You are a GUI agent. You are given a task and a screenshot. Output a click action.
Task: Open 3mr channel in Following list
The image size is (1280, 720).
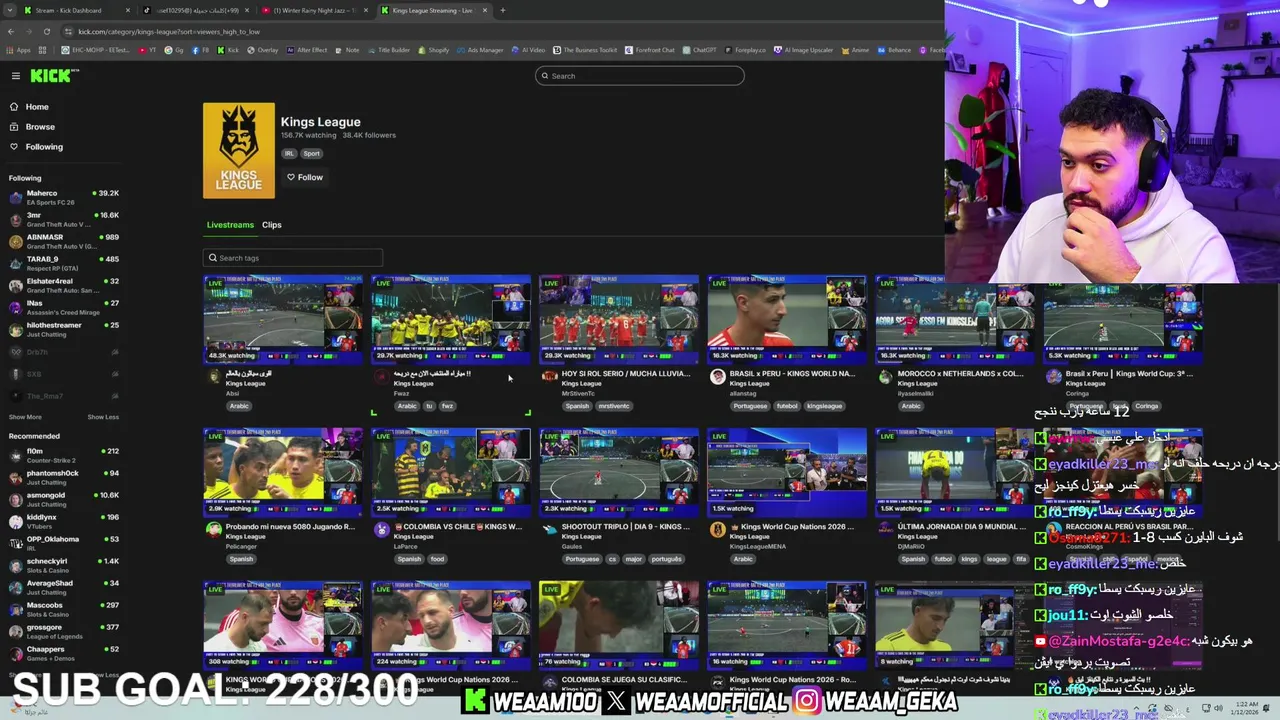[62, 219]
